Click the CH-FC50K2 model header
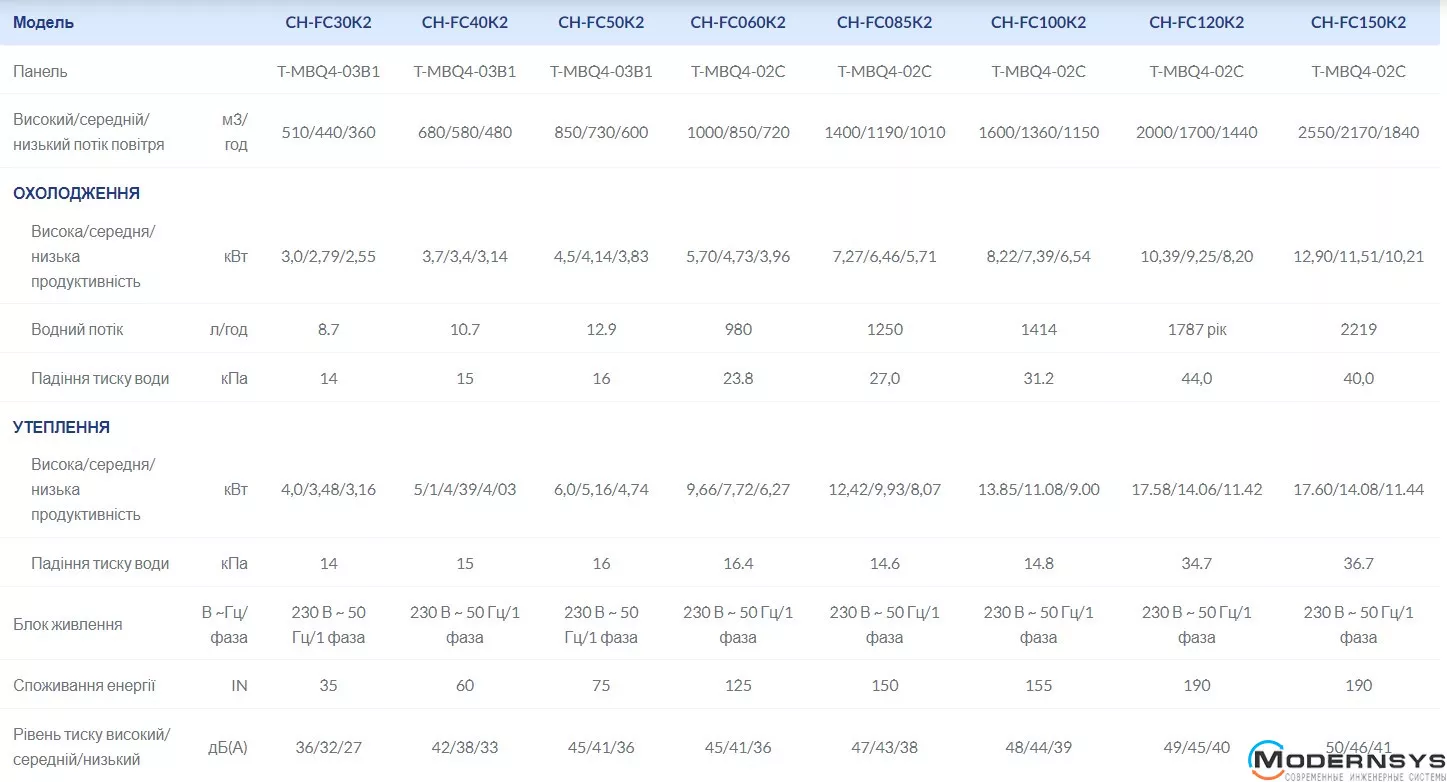1447x782 pixels. pos(601,22)
